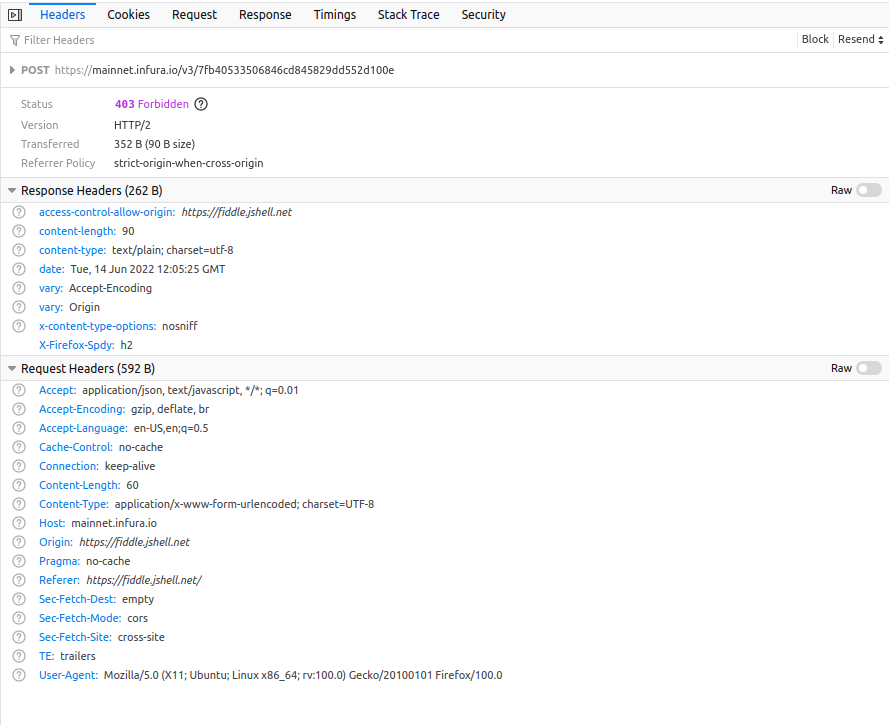This screenshot has height=725, width=889.
Task: Collapse the Request Headers section
Action: click(11, 368)
